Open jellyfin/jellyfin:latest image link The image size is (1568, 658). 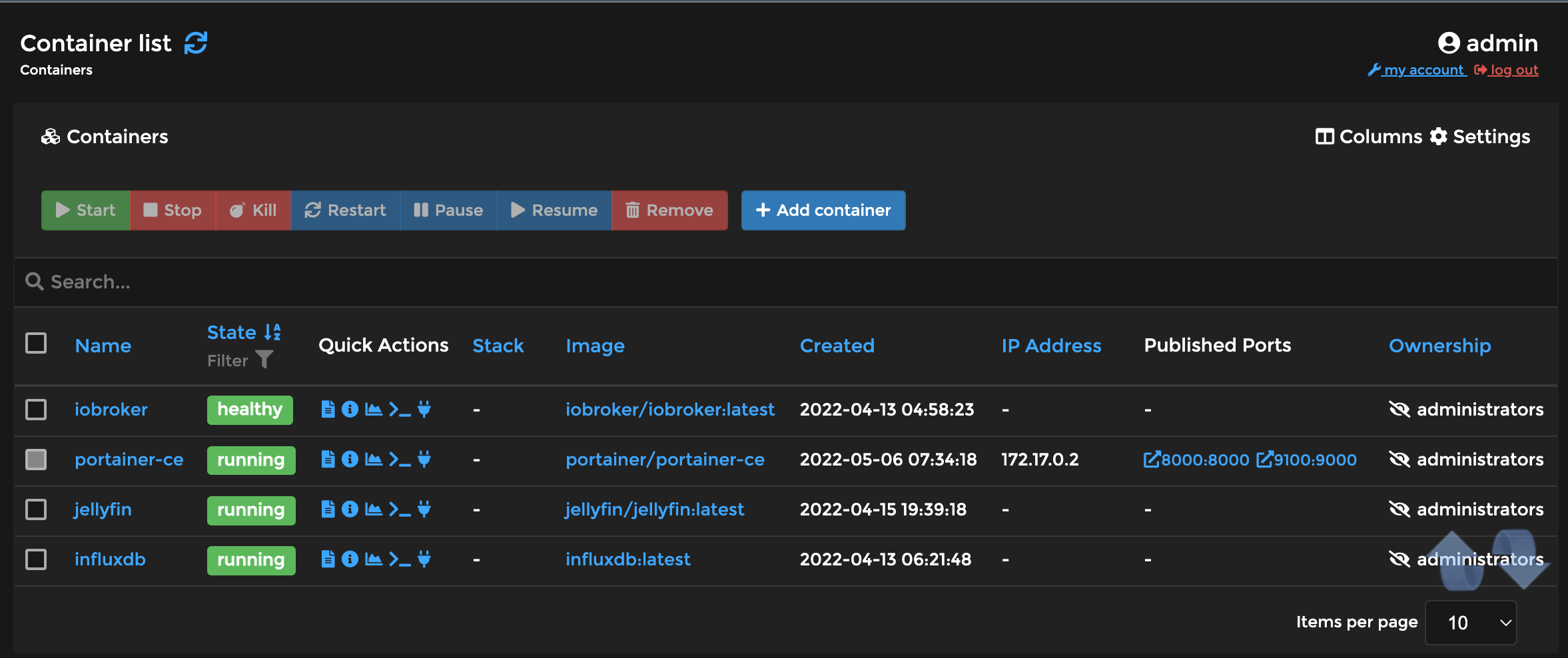[x=655, y=509]
